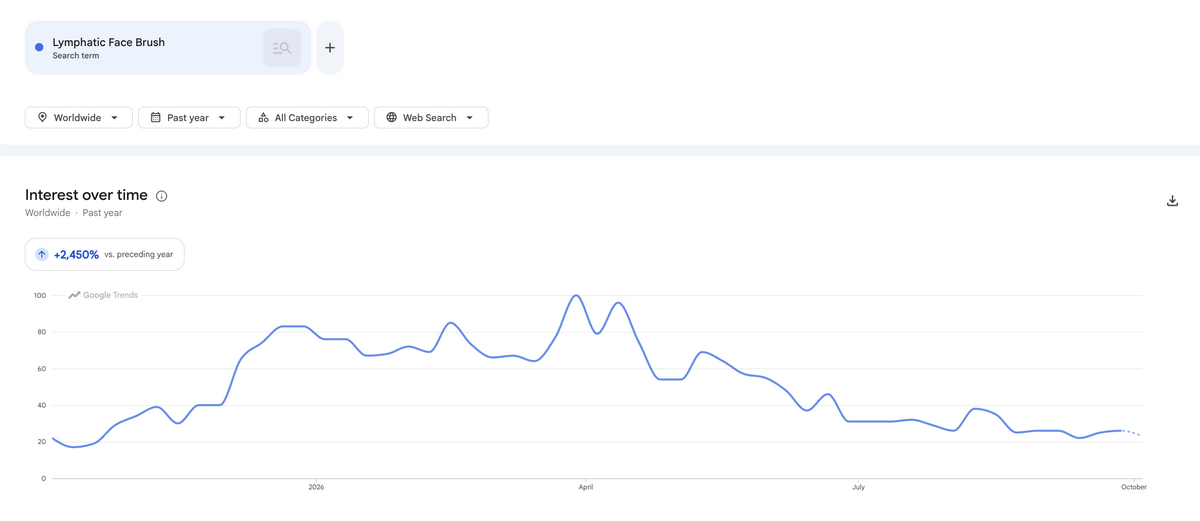Image resolution: width=1200 pixels, height=521 pixels.
Task: Click the 100 y-axis label
Action: pos(40,295)
